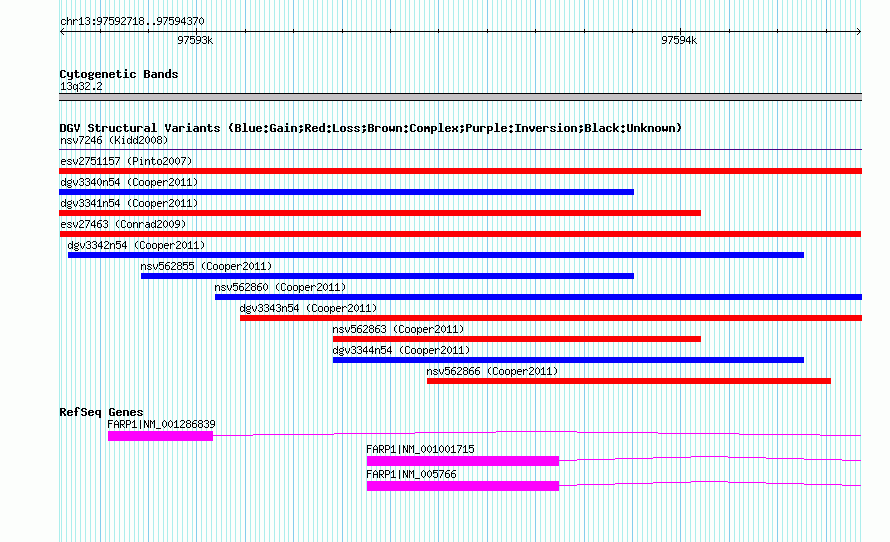Click the dgv3340n54 (Cooper2011) label
The image size is (890, 542).
pyautogui.click(x=129, y=182)
